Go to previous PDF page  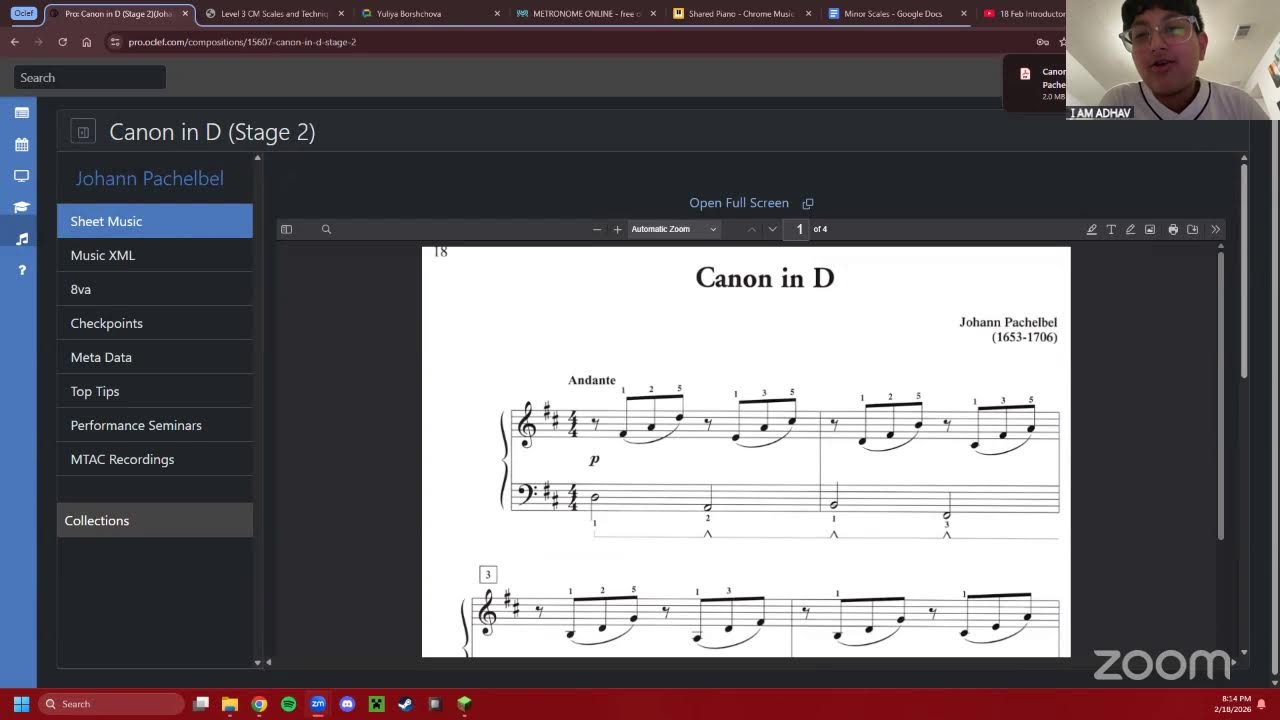pos(752,229)
